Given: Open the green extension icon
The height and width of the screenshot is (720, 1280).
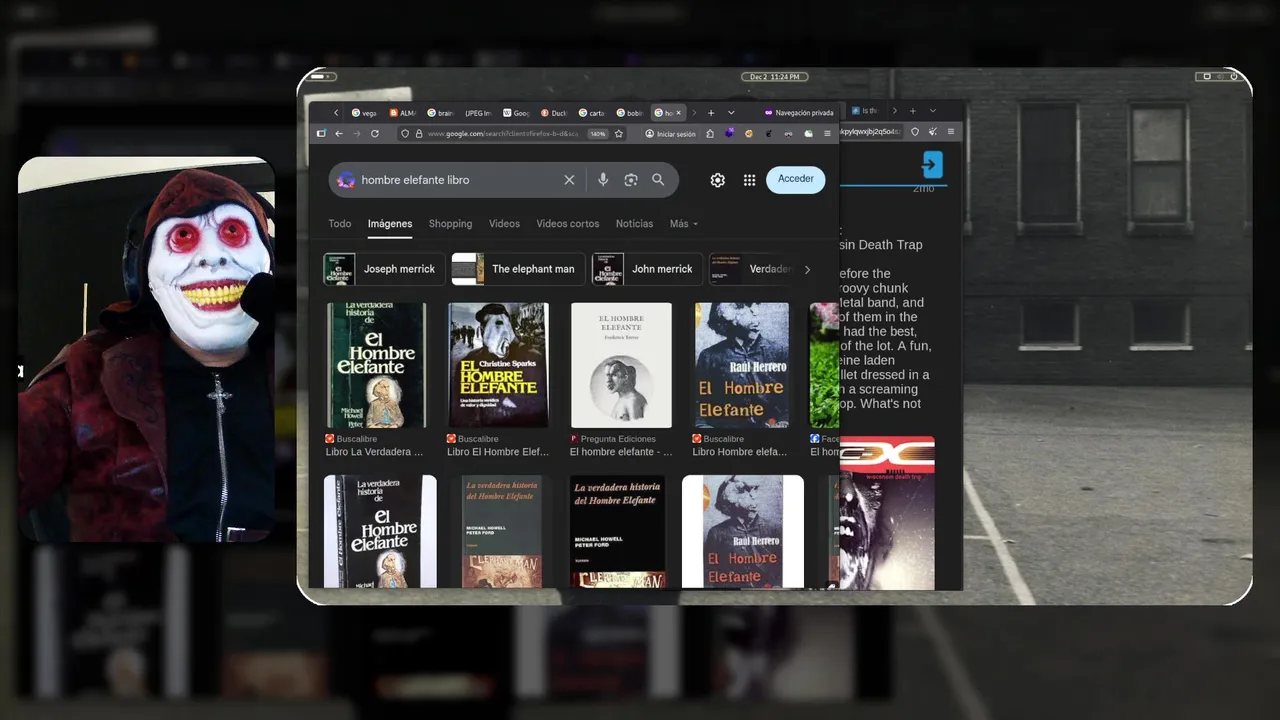Looking at the screenshot, I should click(x=808, y=133).
